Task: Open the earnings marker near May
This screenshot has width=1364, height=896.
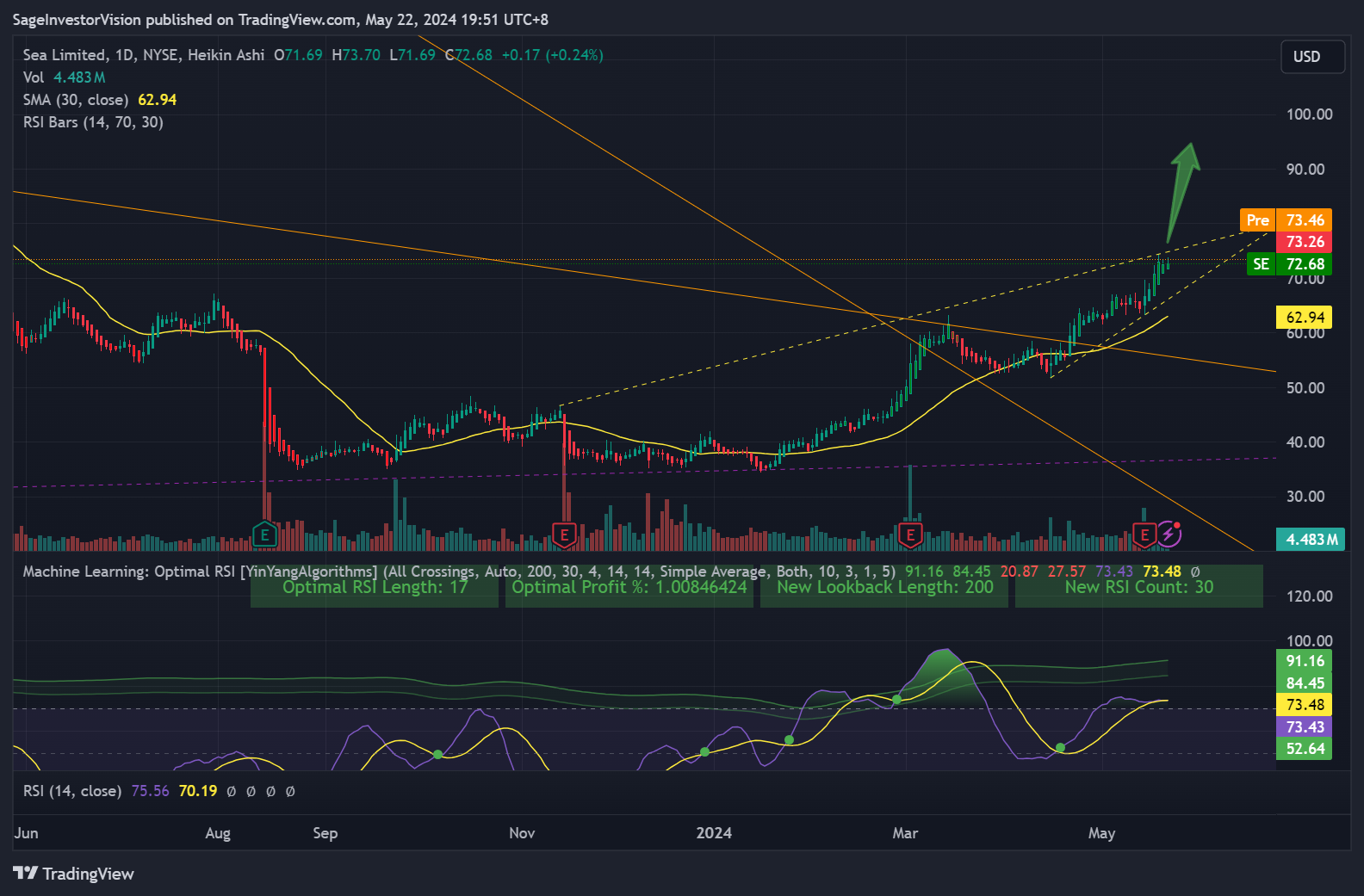Action: [x=1144, y=535]
